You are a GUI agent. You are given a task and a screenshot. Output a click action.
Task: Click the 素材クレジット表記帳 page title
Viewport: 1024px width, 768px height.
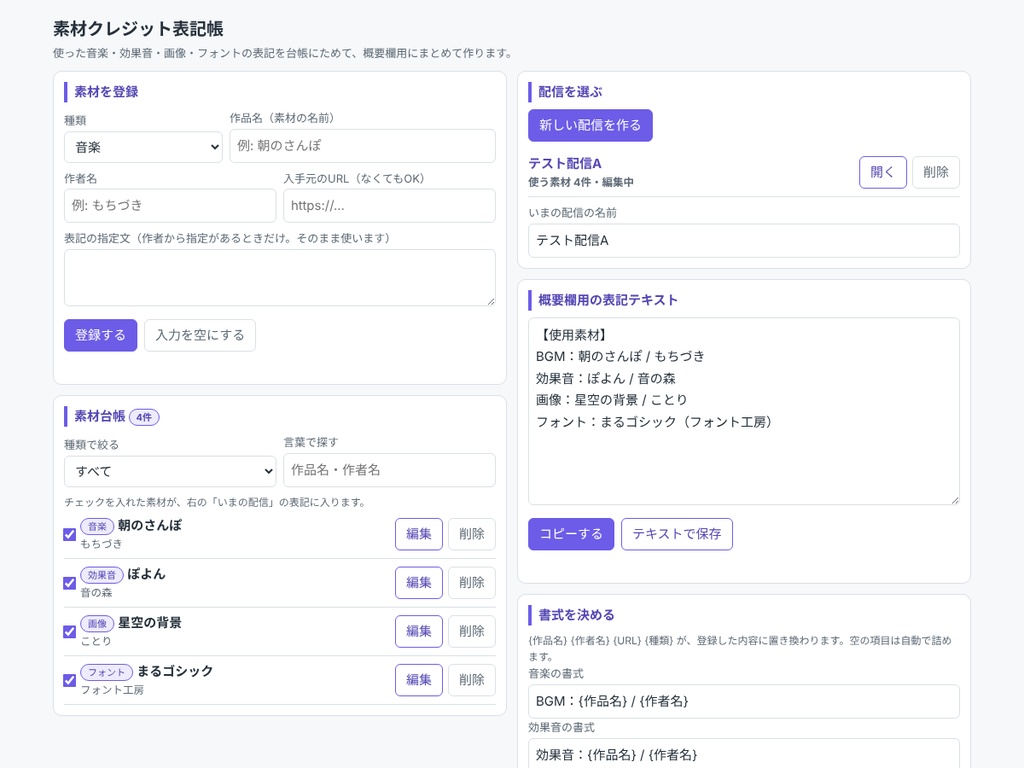tap(138, 29)
